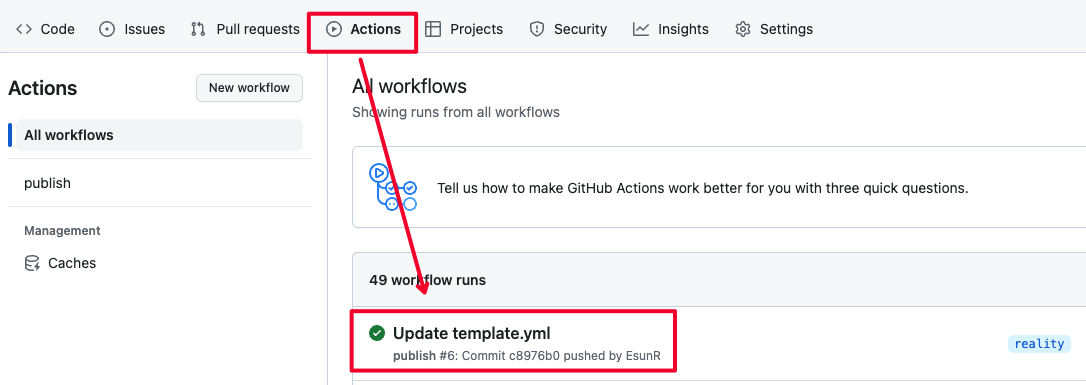Image resolution: width=1086 pixels, height=385 pixels.
Task: Click the Actions play icon
Action: coord(334,29)
